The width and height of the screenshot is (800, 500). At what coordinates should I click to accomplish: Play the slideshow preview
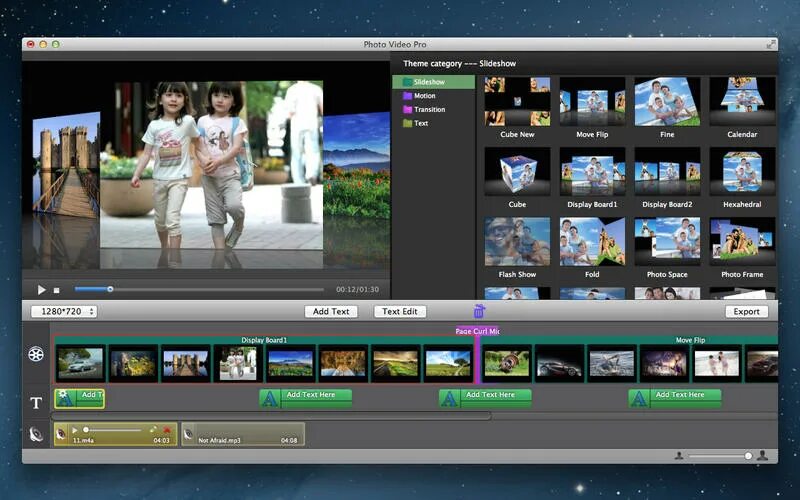click(x=41, y=290)
